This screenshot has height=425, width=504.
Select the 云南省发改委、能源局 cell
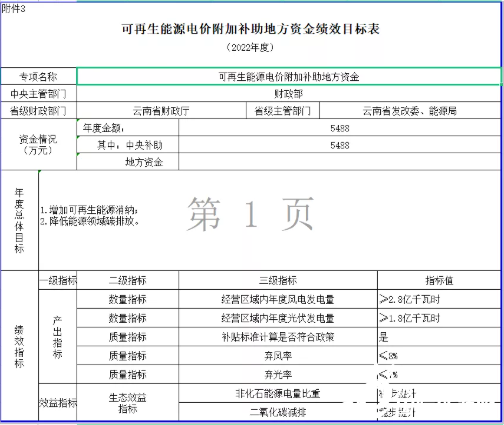410,110
